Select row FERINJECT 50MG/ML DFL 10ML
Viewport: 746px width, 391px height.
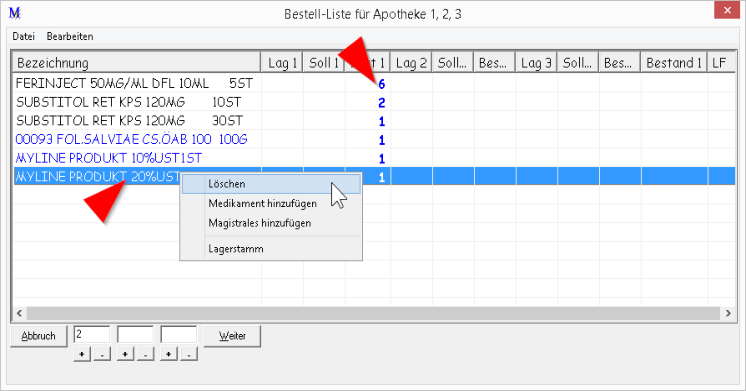[374, 84]
